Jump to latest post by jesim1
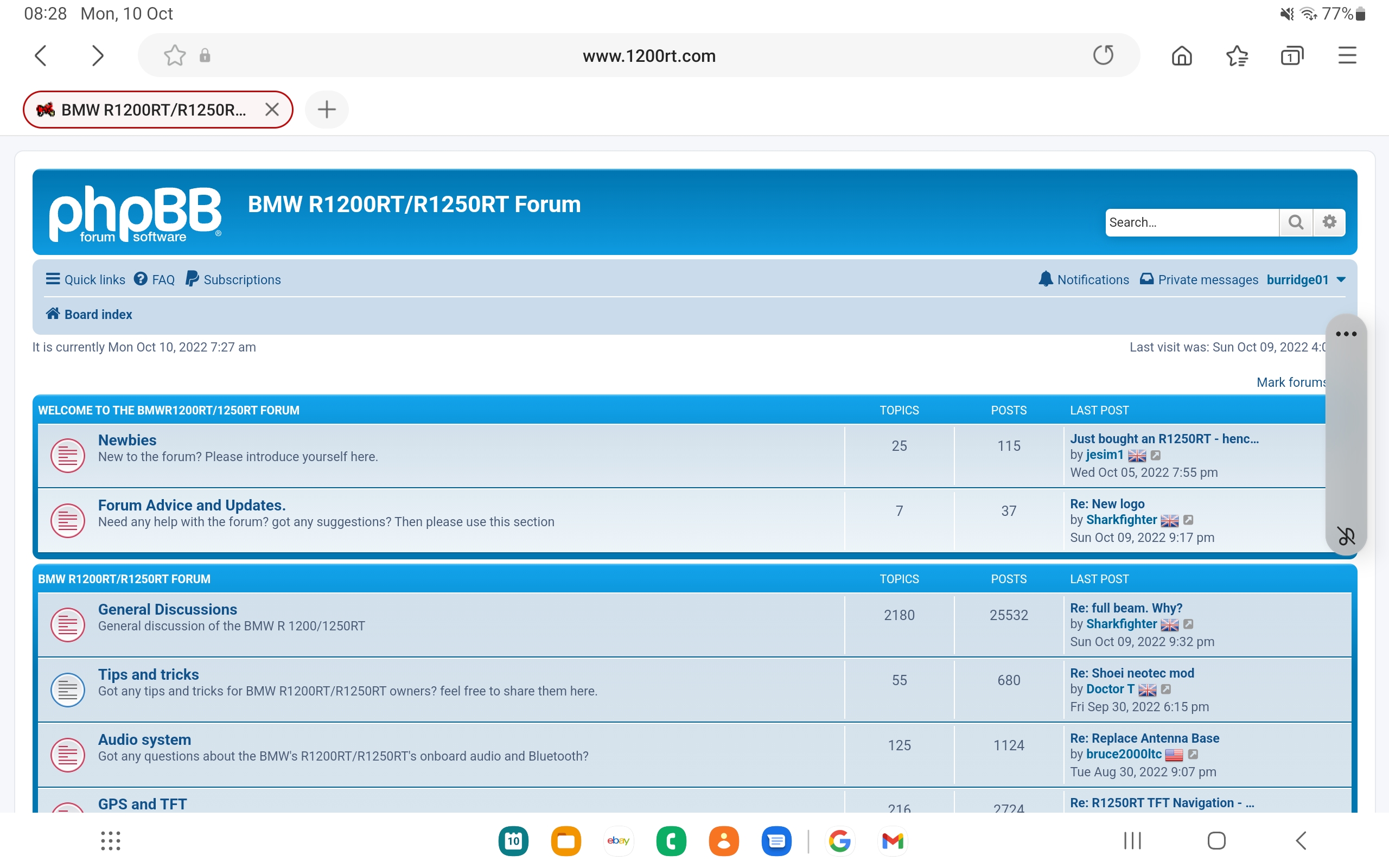This screenshot has height=868, width=1389. [1155, 455]
